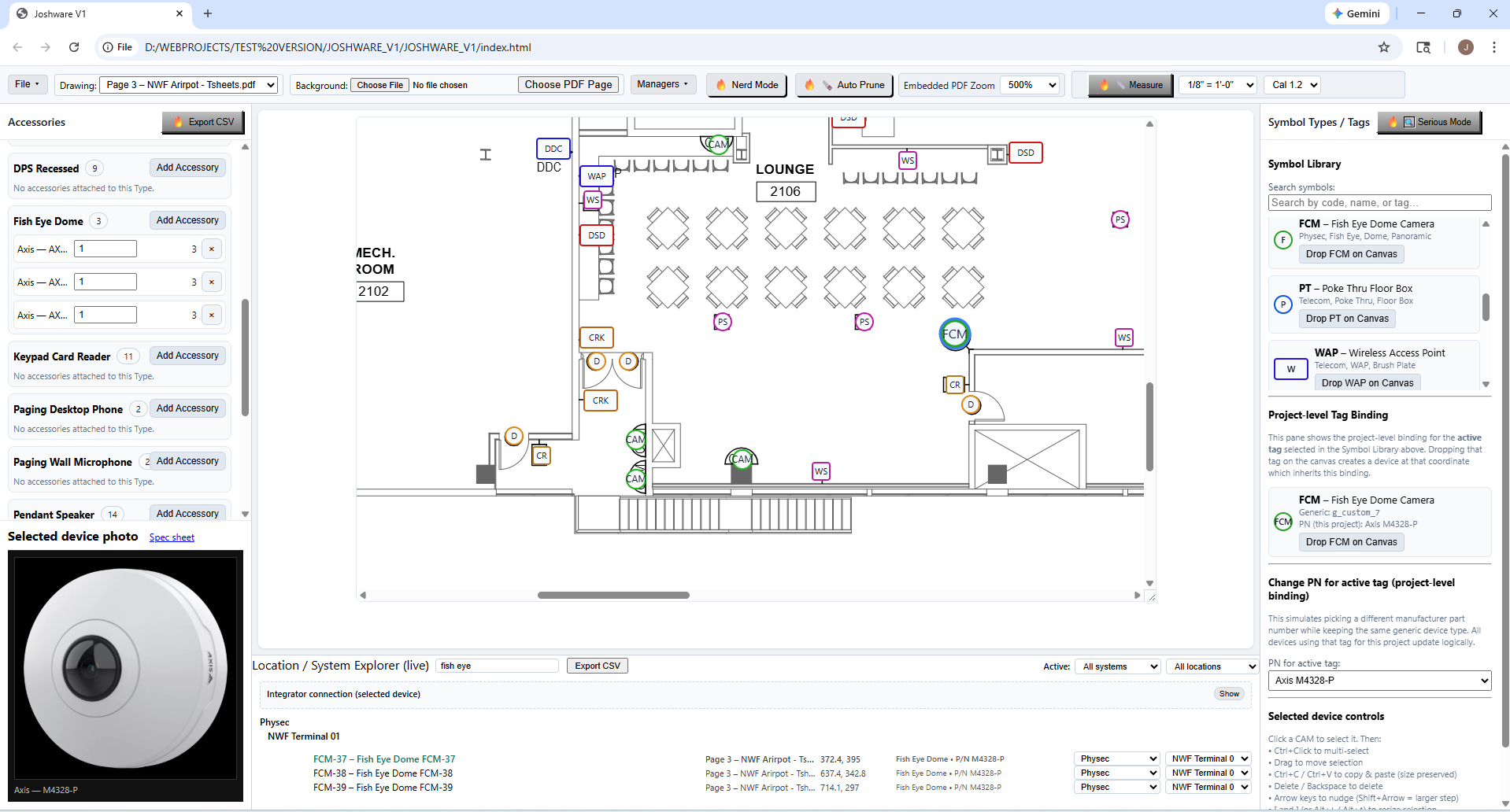The image size is (1510, 812).
Task: Click the Export CSV flame icon in Accessories panel
Action: click(177, 122)
